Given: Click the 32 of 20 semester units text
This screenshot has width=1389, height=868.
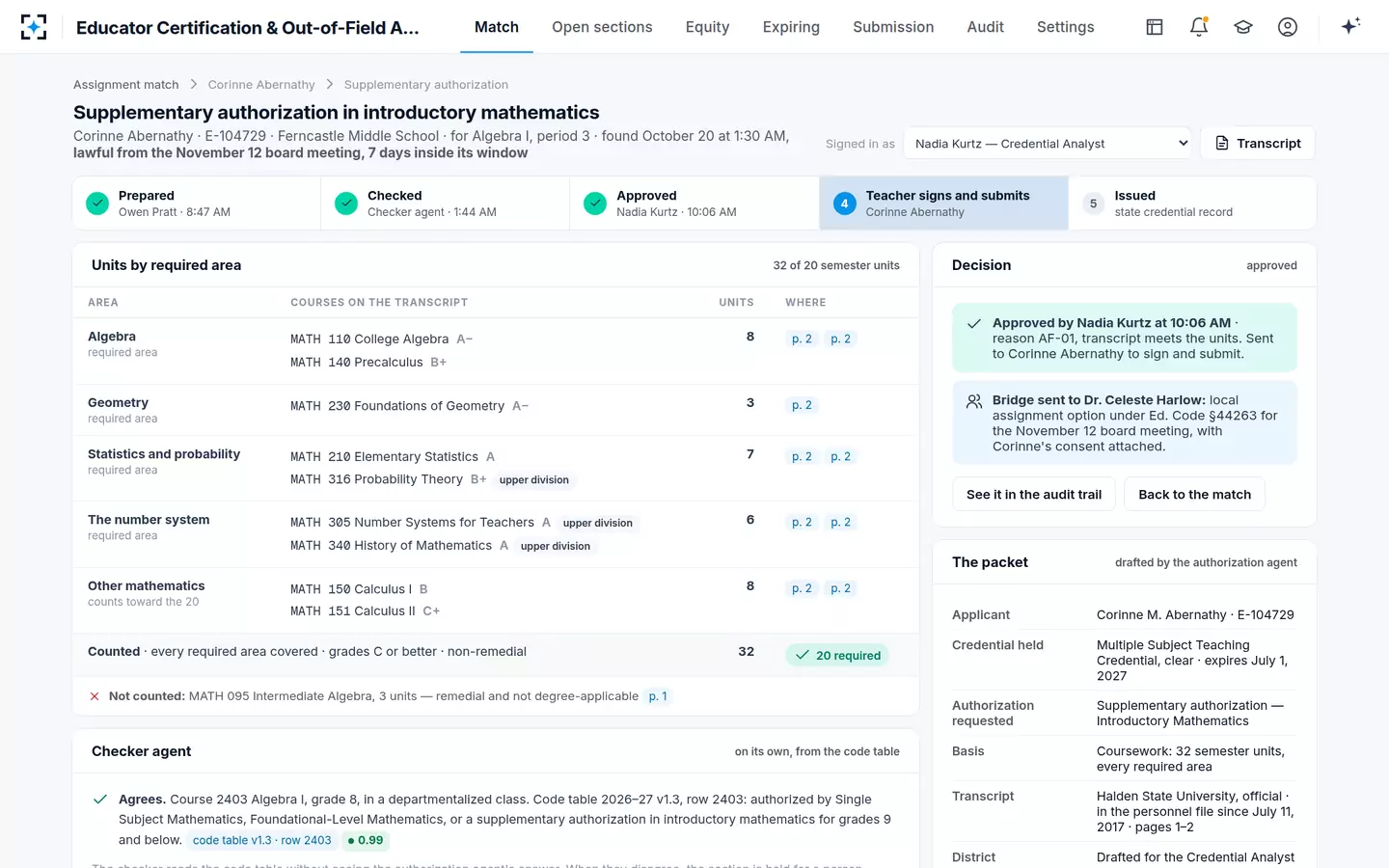Looking at the screenshot, I should [836, 266].
